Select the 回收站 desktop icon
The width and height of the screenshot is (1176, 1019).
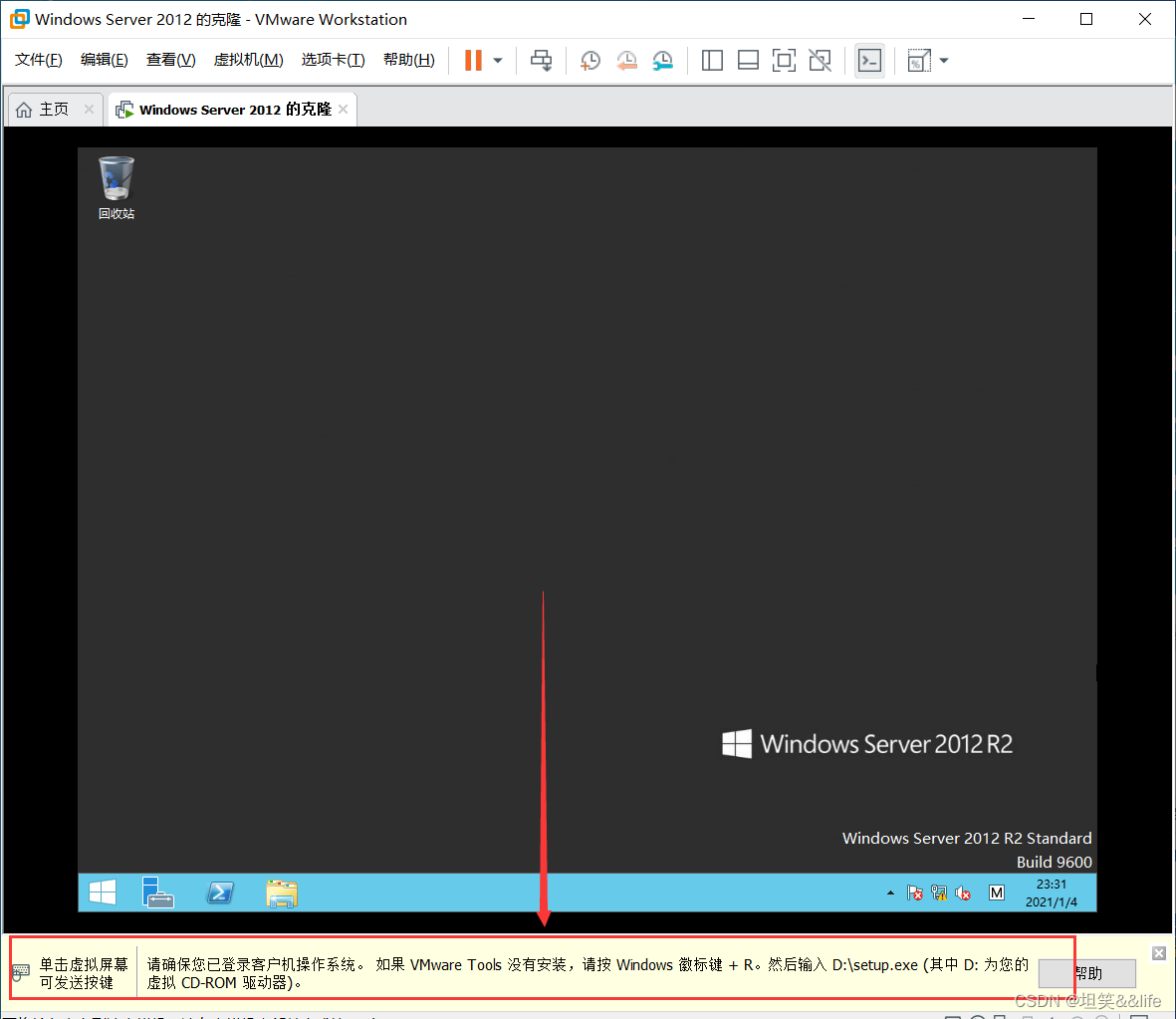(117, 188)
